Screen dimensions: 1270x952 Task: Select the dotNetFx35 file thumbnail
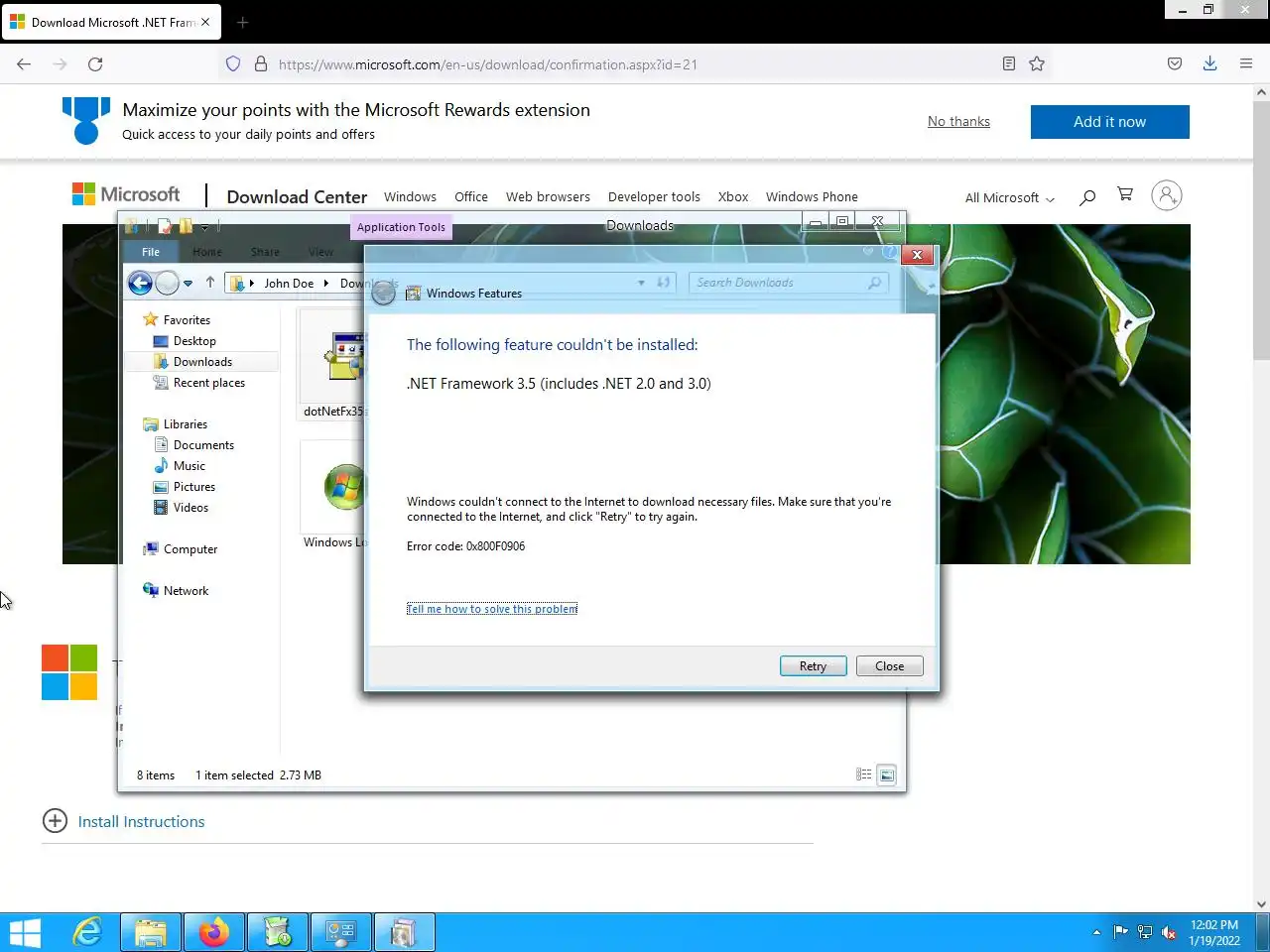tap(334, 363)
